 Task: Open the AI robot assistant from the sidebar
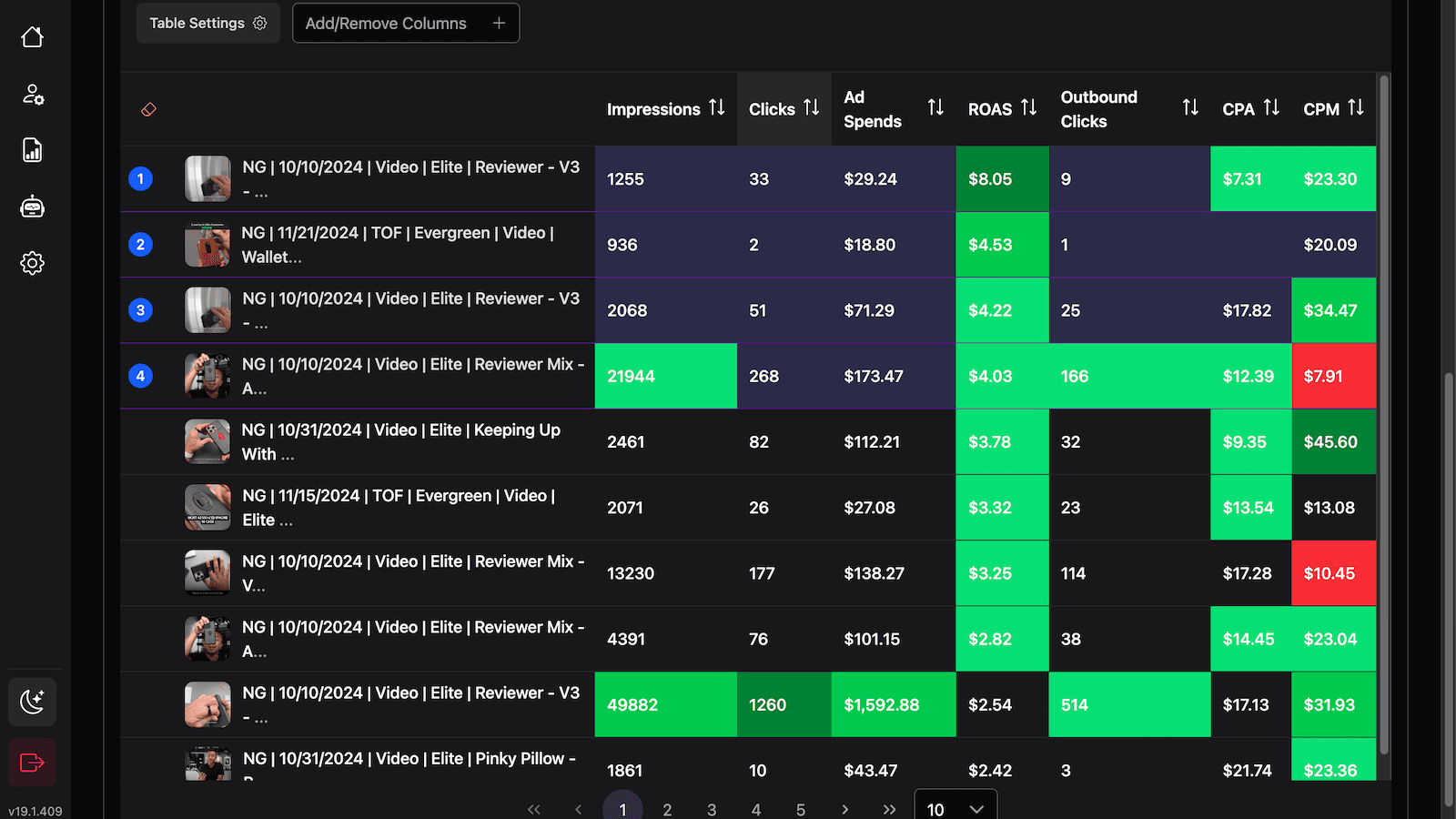click(x=33, y=207)
